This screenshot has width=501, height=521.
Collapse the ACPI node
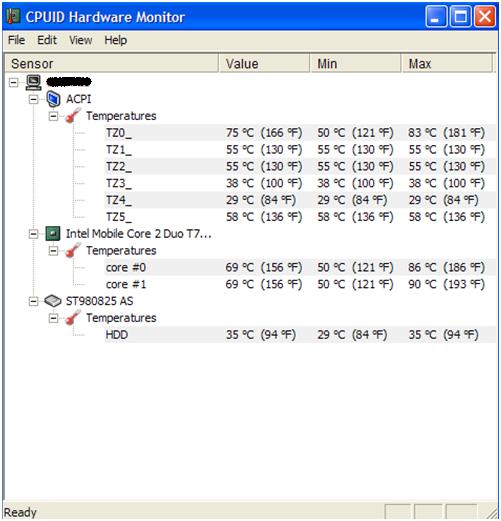[33, 99]
